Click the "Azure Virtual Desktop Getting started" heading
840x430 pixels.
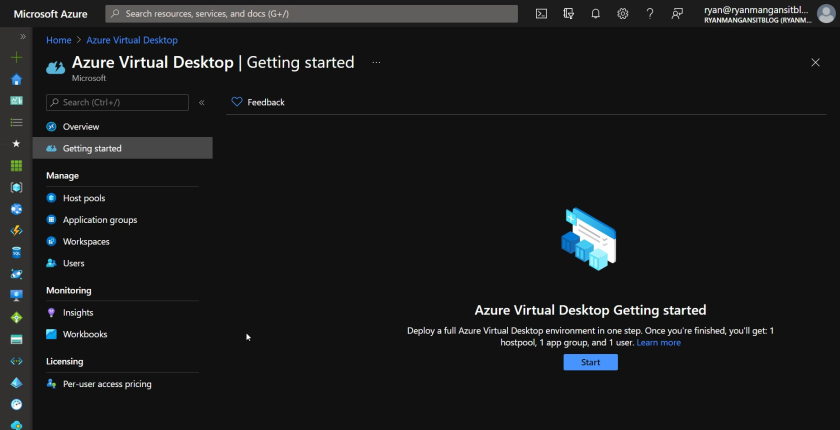(590, 310)
